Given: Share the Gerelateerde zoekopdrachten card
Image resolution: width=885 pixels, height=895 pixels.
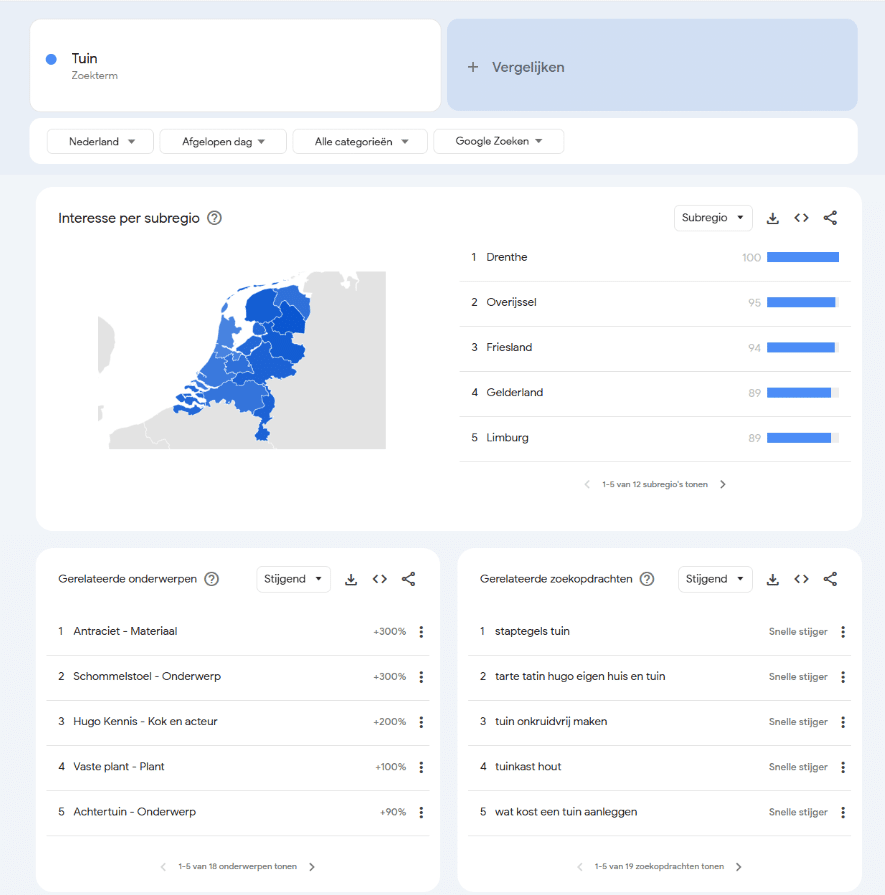Looking at the screenshot, I should point(830,579).
